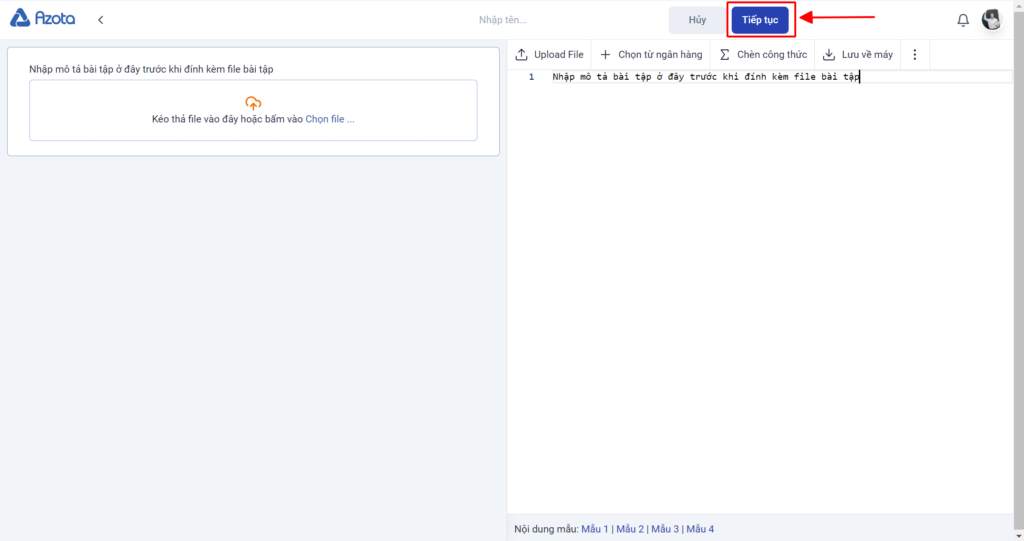Click the Nhập tên name input field
This screenshot has height=541, width=1024.
503,20
